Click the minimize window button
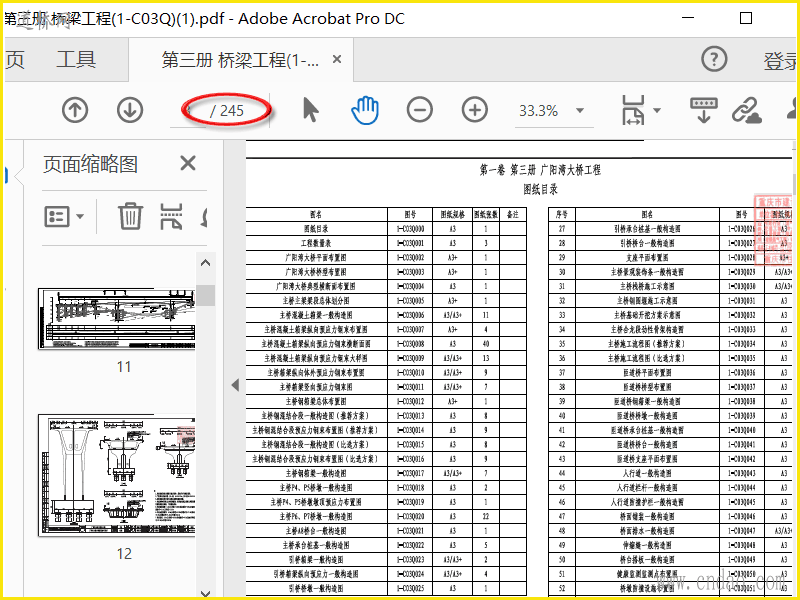Screen dimensions: 800x600 (x=688, y=18)
